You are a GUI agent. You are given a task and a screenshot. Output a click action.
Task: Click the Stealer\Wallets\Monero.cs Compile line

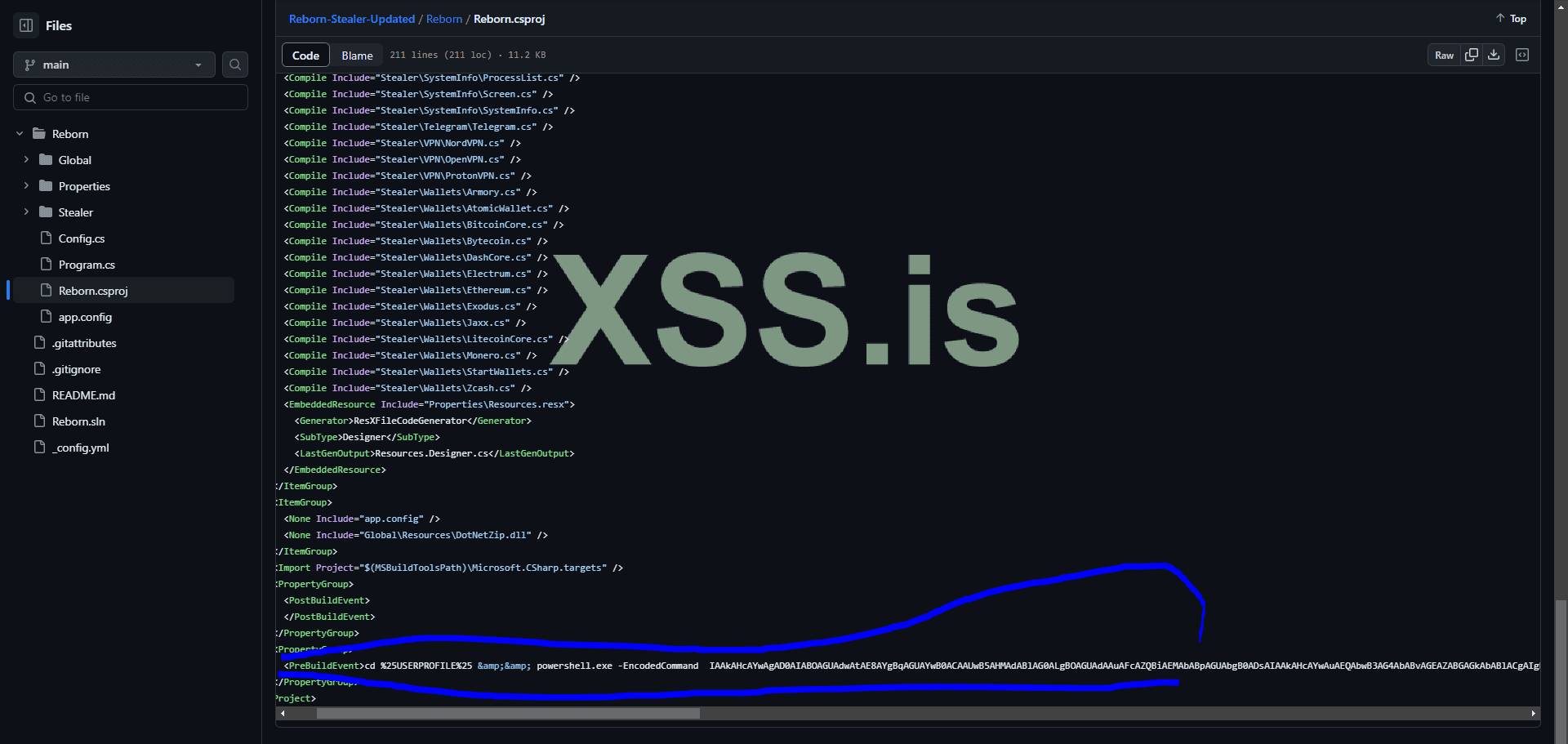coord(410,355)
